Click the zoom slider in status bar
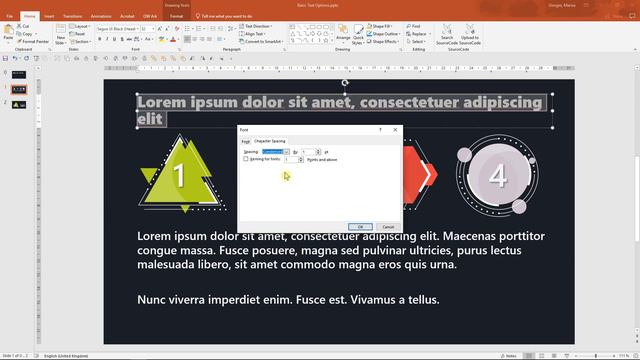Viewport: 640px width, 360px height. tap(596, 356)
